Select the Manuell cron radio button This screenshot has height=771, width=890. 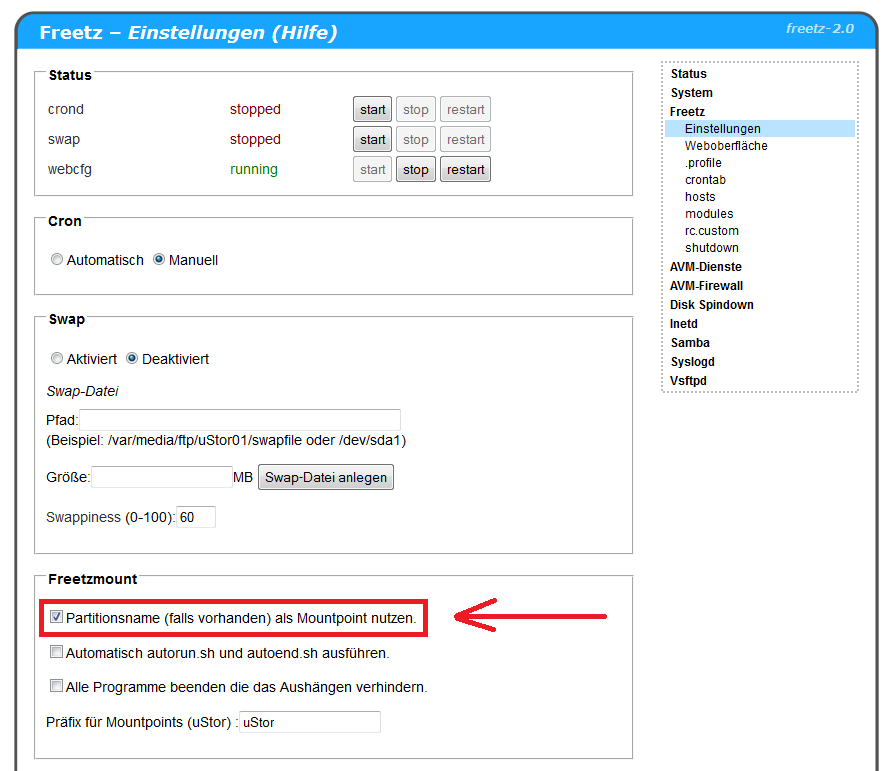[x=159, y=260]
